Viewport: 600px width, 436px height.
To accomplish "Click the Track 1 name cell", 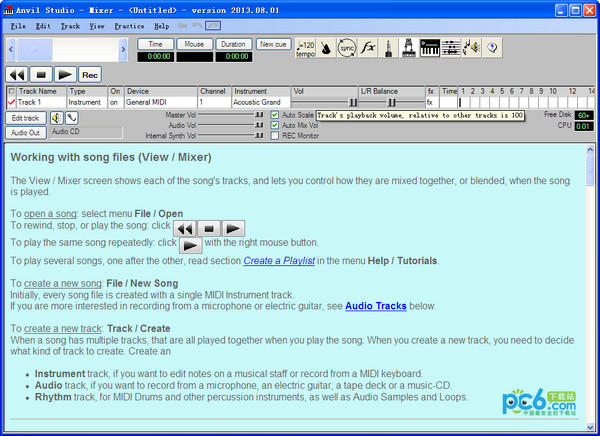I will [x=41, y=102].
